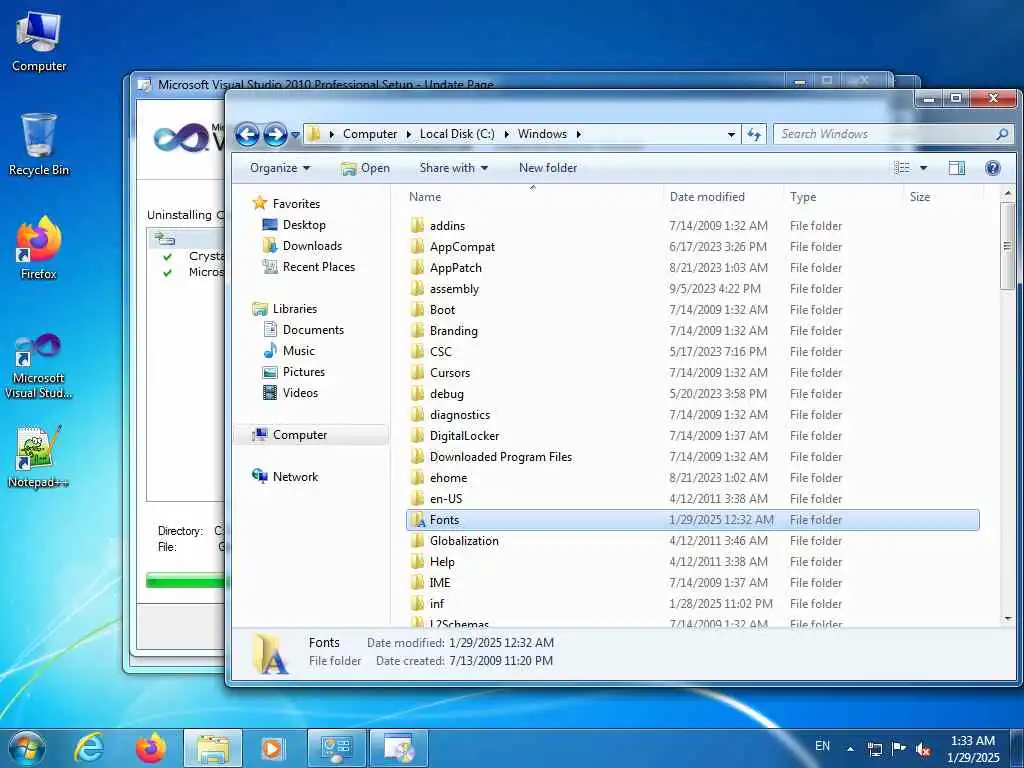Select the diagnostics folder icon

[x=417, y=415]
